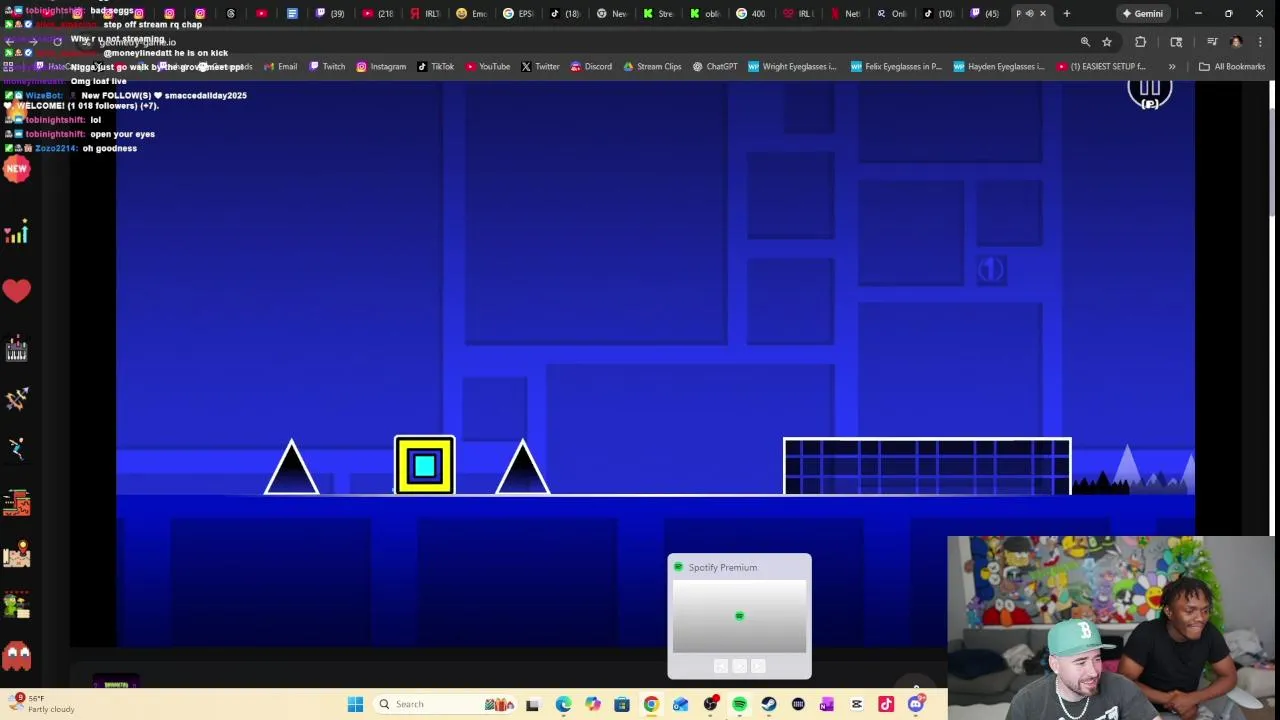
Task: Open Task View on the taskbar
Action: 533,705
